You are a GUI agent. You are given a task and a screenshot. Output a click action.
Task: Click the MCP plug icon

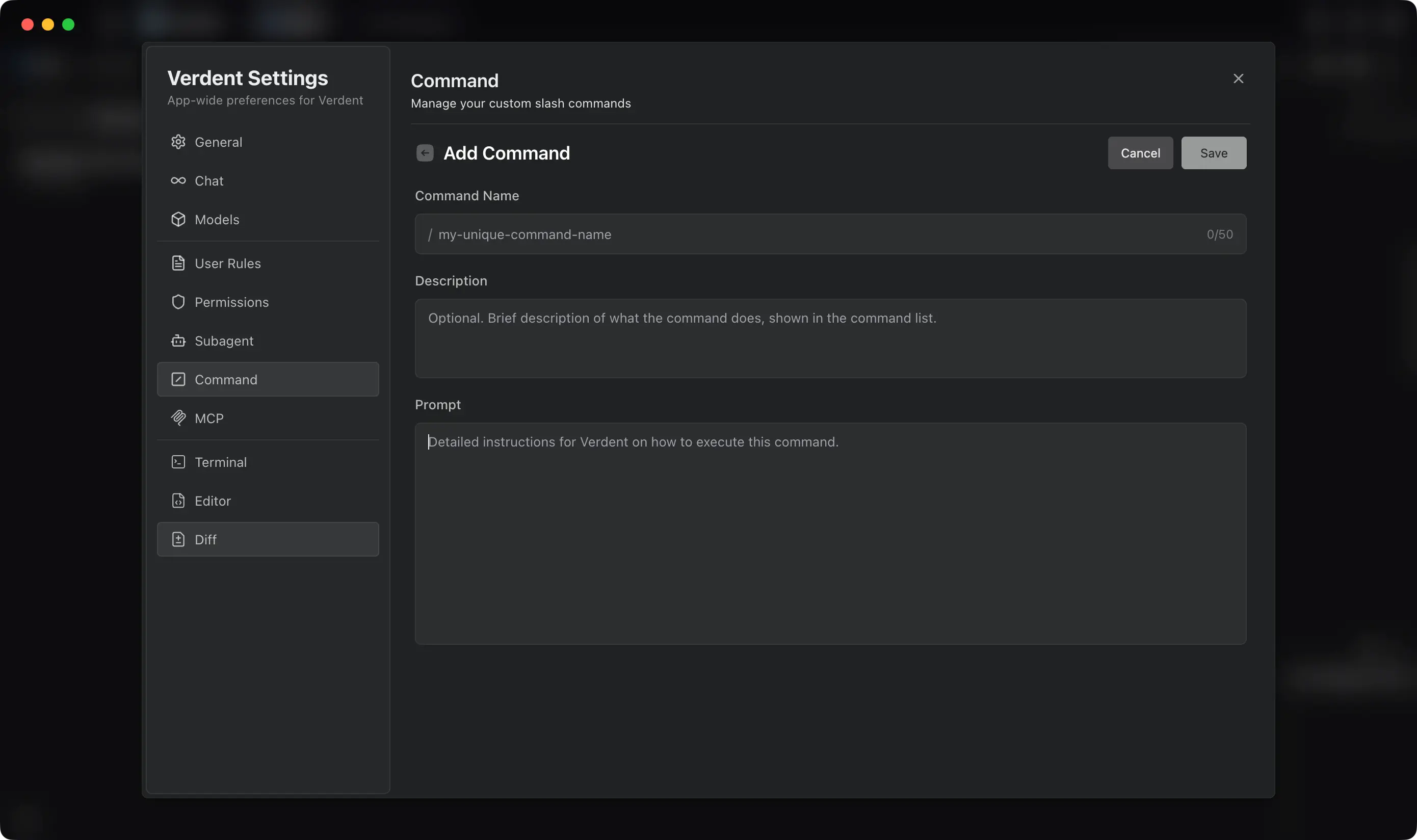pos(178,418)
